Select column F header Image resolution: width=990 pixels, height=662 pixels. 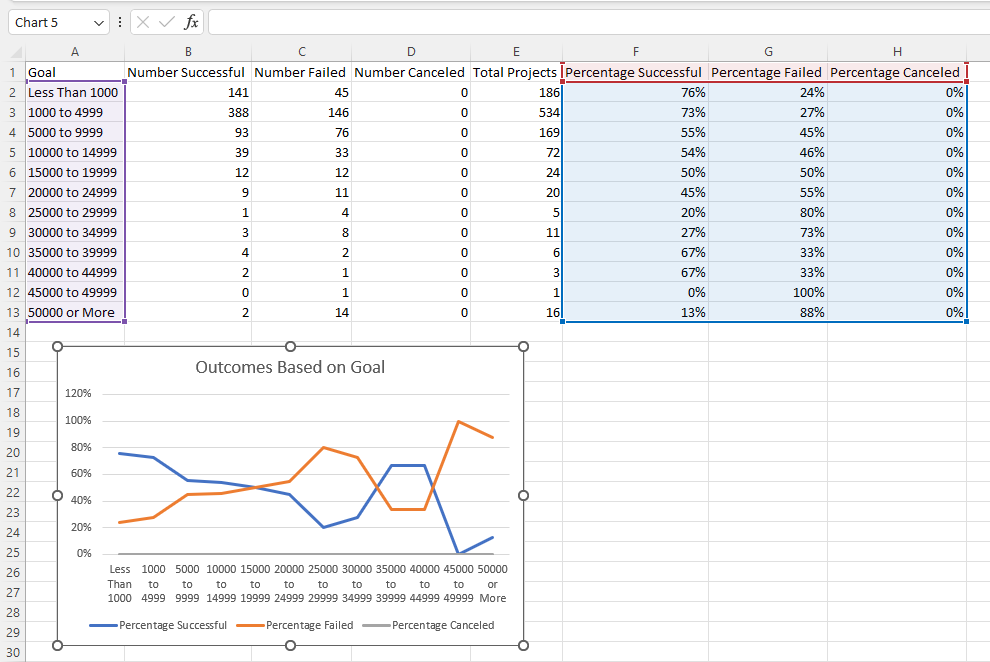pyautogui.click(x=635, y=51)
